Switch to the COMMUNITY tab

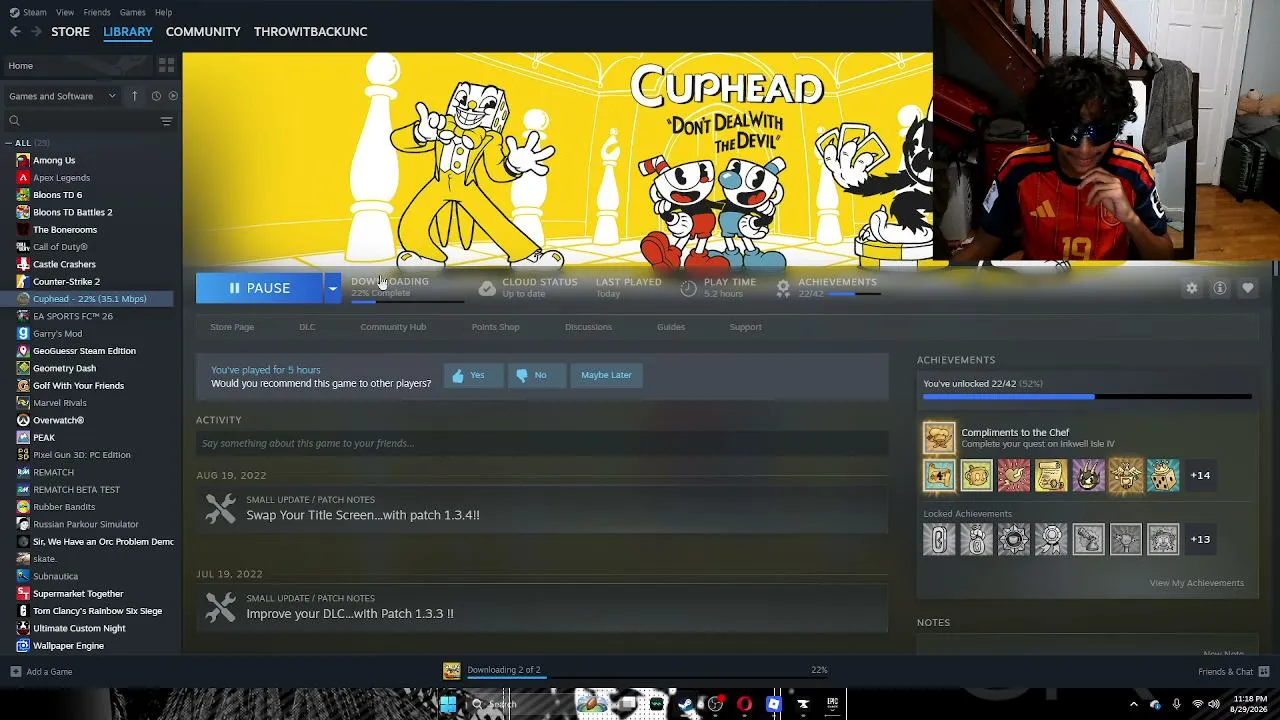click(203, 32)
